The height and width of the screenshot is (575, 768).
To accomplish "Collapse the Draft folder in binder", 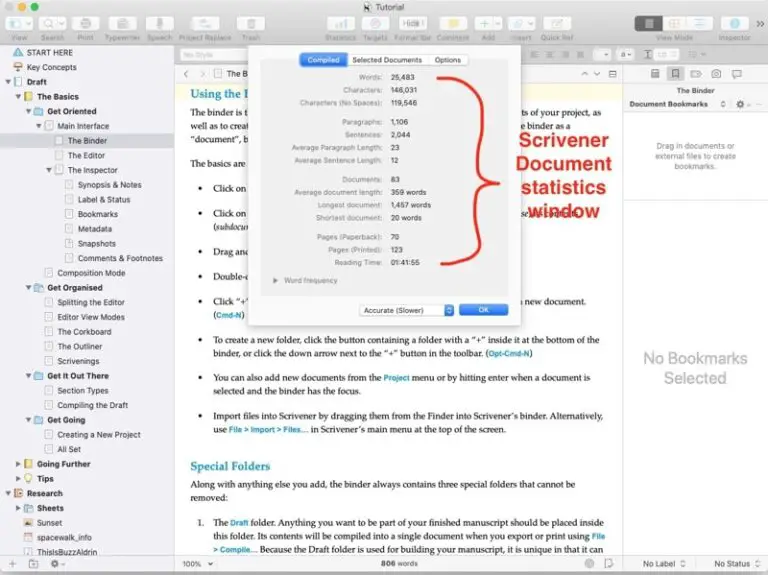I will 8,82.
